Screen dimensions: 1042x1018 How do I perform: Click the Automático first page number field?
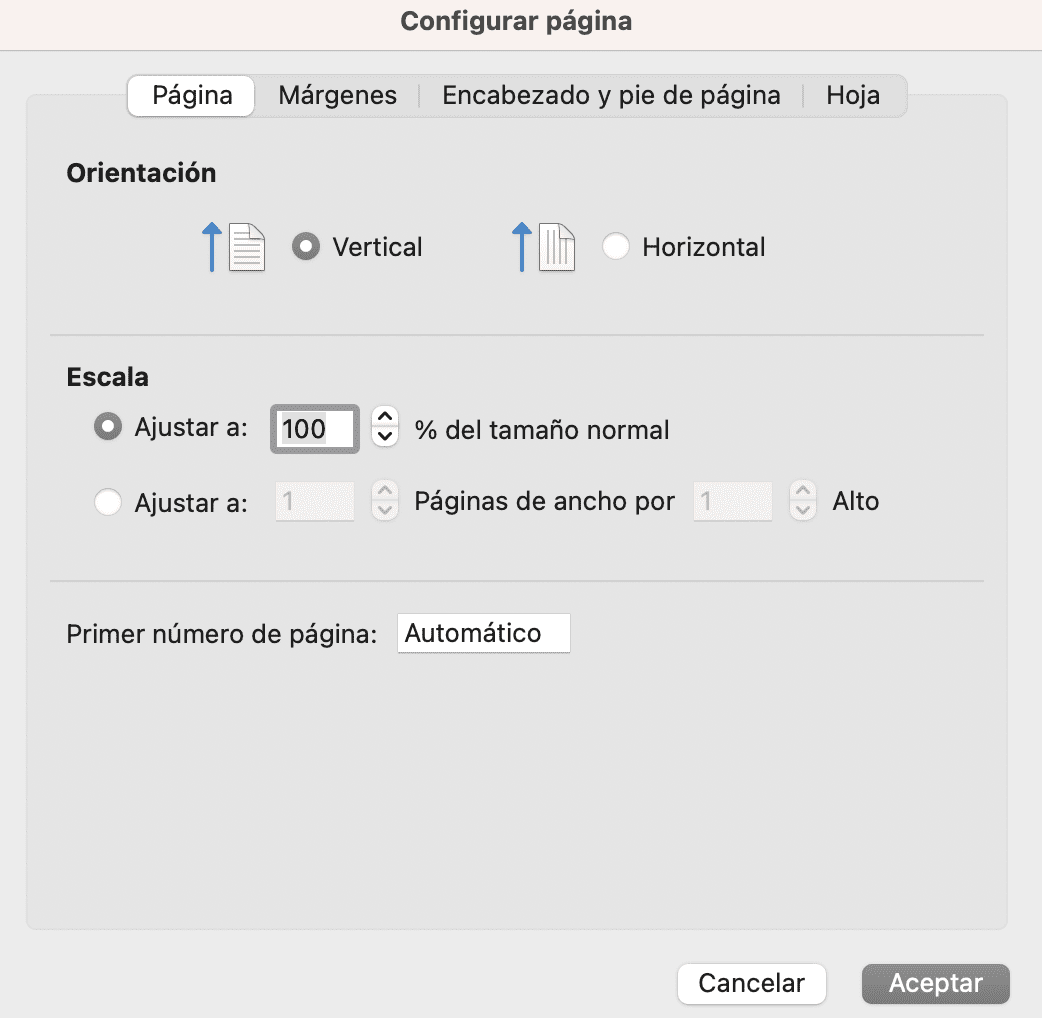[x=483, y=632]
